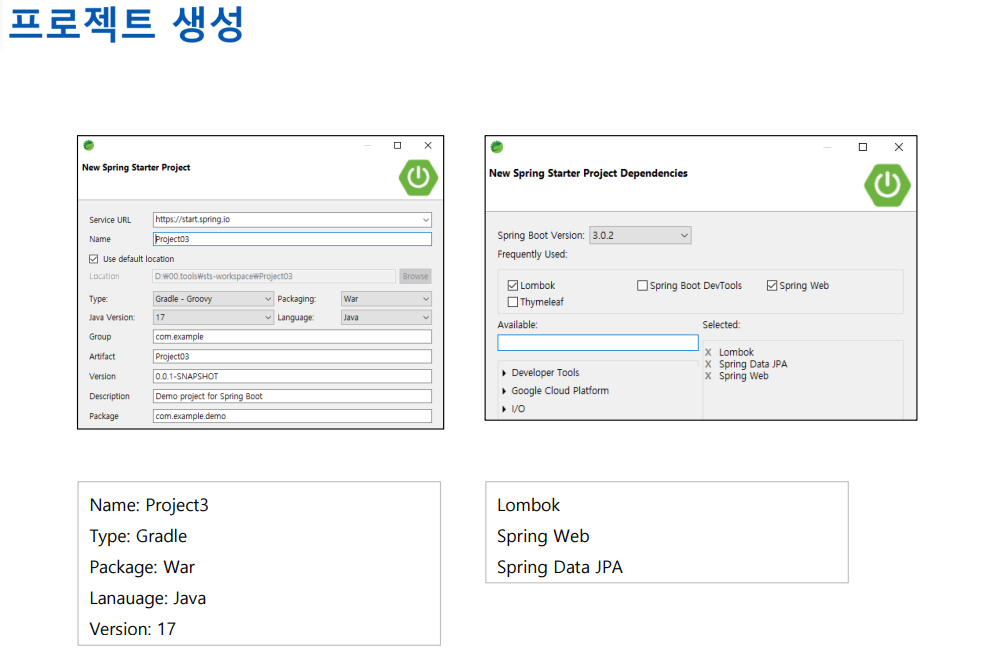The width and height of the screenshot is (987, 670).
Task: Click the Description field
Action: [x=292, y=396]
